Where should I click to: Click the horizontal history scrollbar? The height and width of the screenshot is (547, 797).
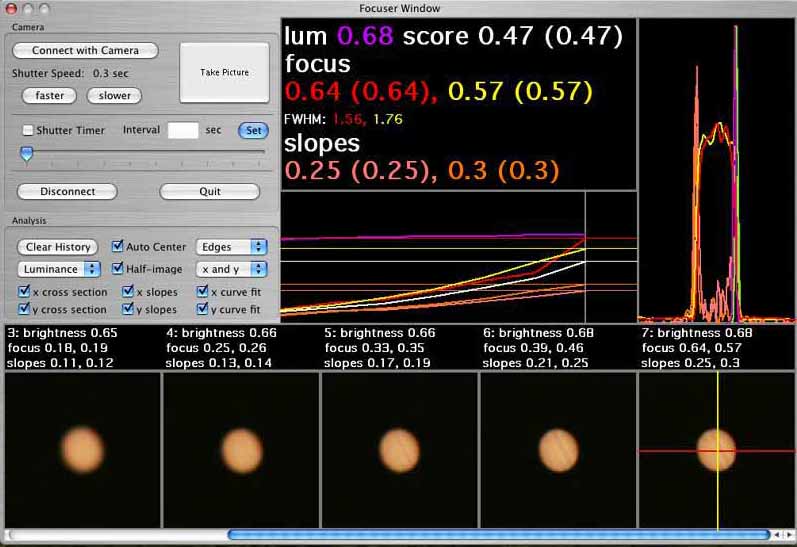pyautogui.click(x=499, y=535)
